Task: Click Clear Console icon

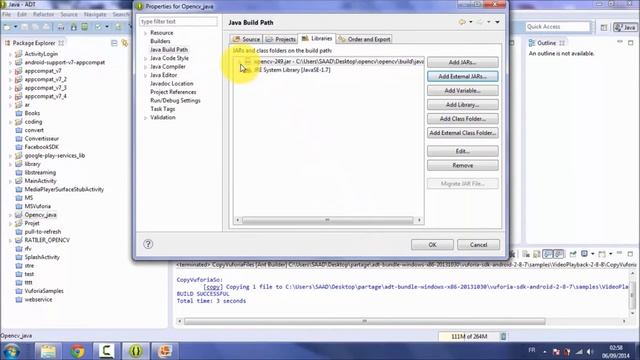Action: pos(526,254)
